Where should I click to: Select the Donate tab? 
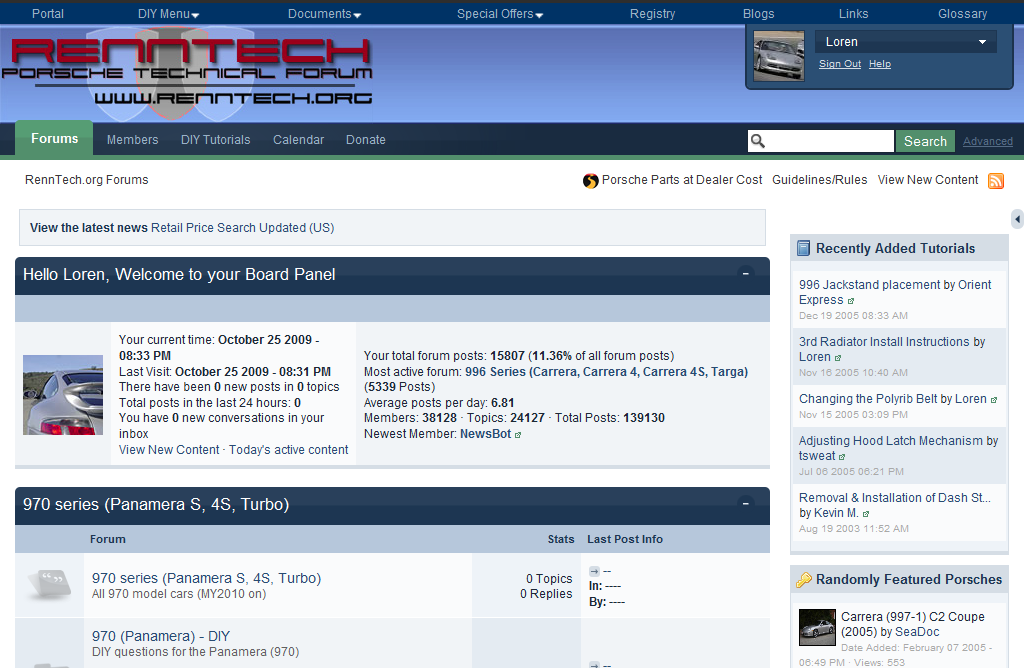366,140
